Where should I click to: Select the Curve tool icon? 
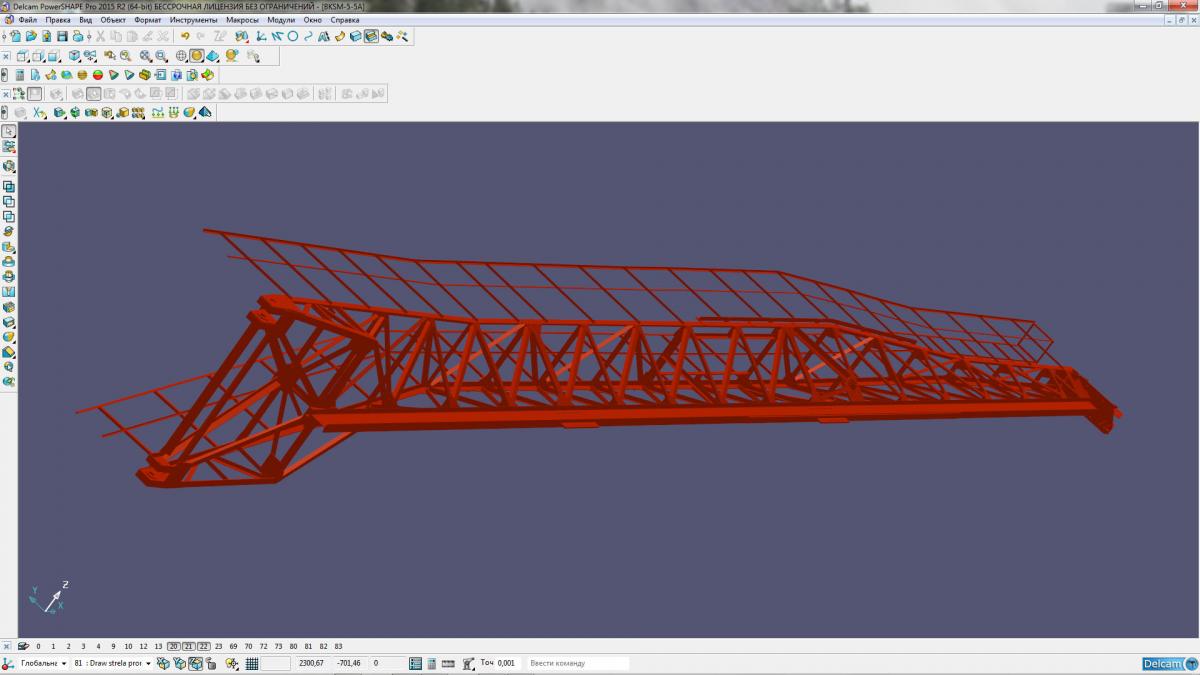pyautogui.click(x=308, y=36)
